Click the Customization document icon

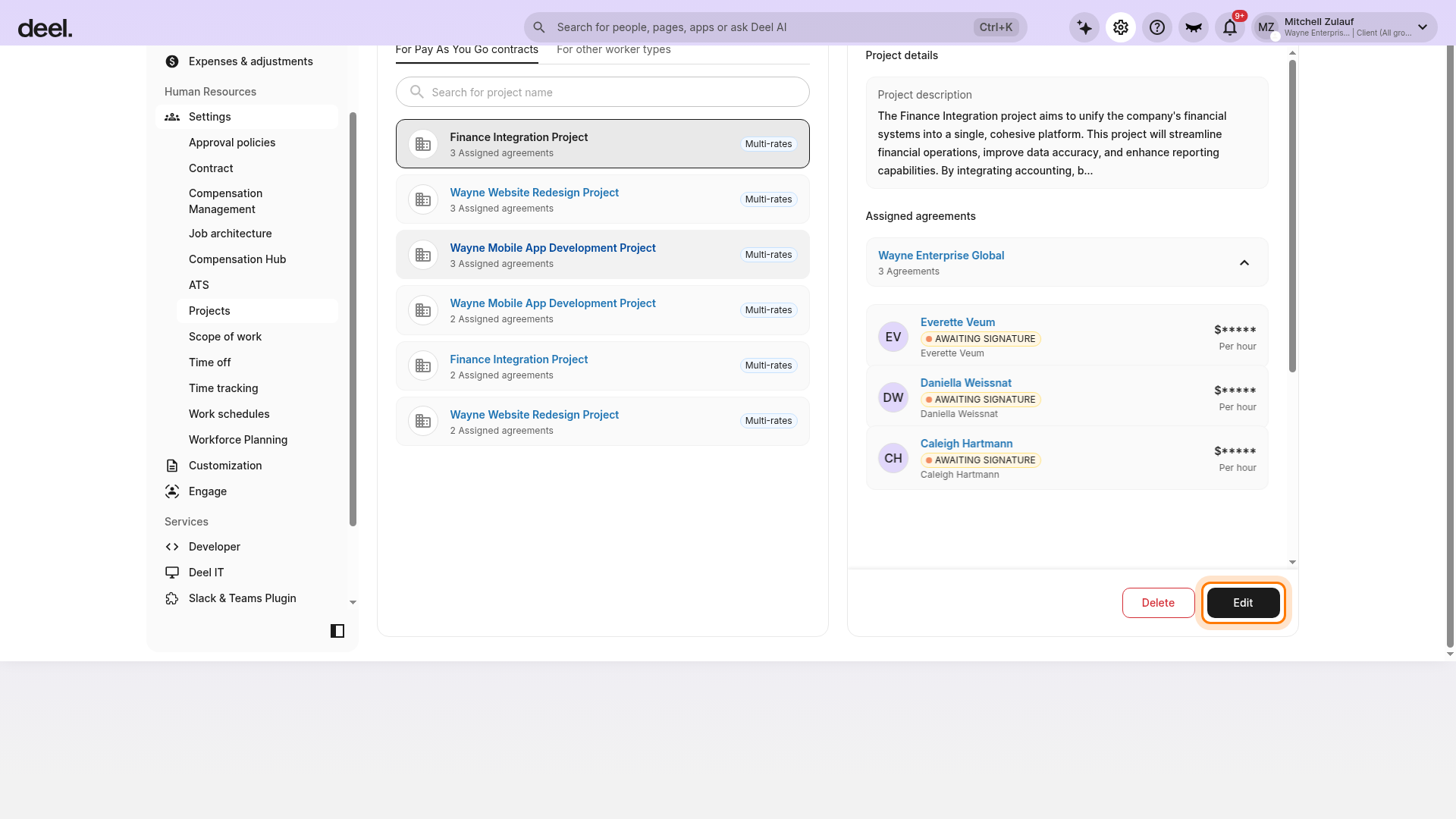click(x=172, y=466)
